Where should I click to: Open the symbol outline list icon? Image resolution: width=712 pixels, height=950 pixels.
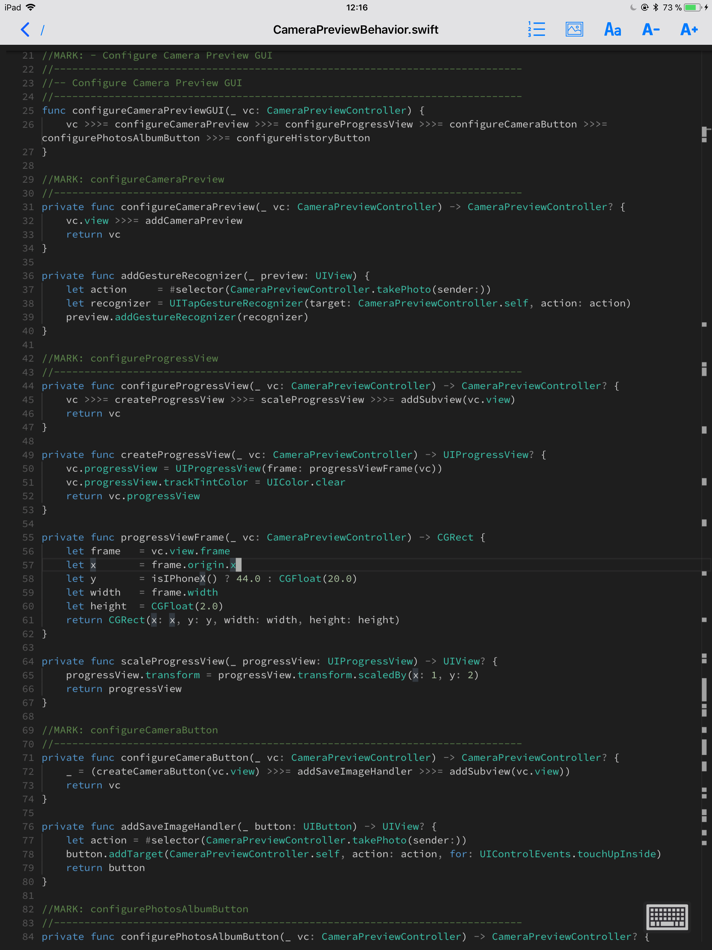(x=536, y=29)
